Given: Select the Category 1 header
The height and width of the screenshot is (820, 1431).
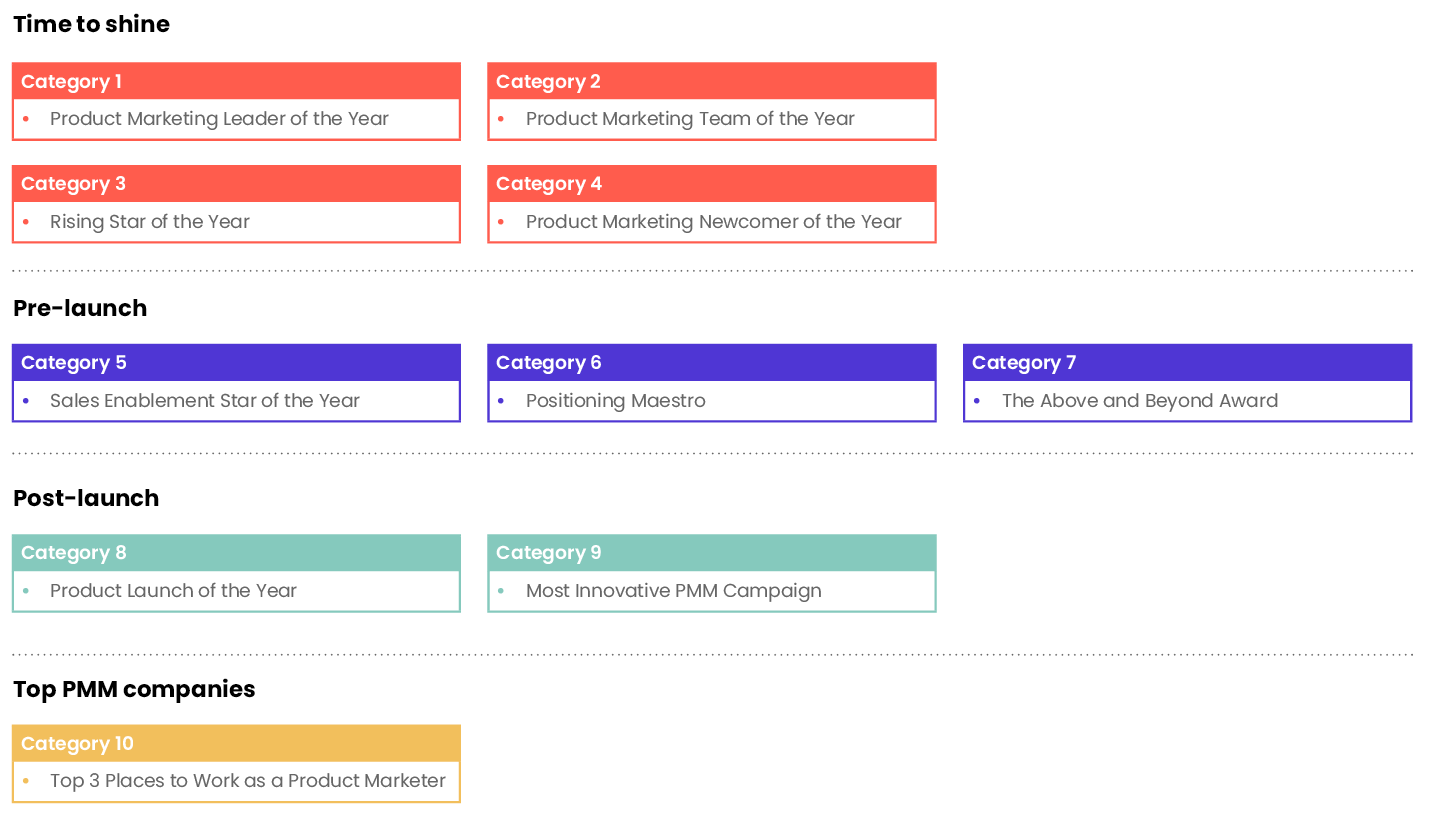Looking at the screenshot, I should [236, 81].
